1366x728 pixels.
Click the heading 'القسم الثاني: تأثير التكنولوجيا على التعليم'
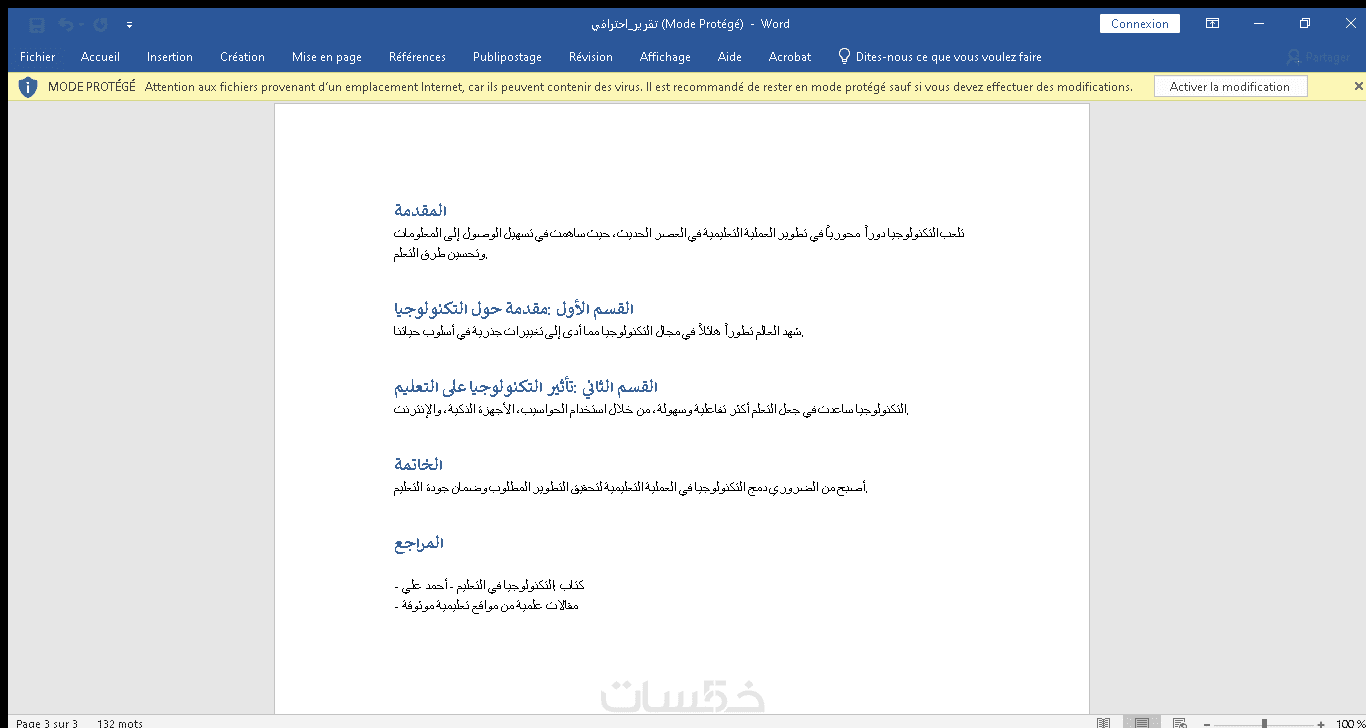point(526,386)
